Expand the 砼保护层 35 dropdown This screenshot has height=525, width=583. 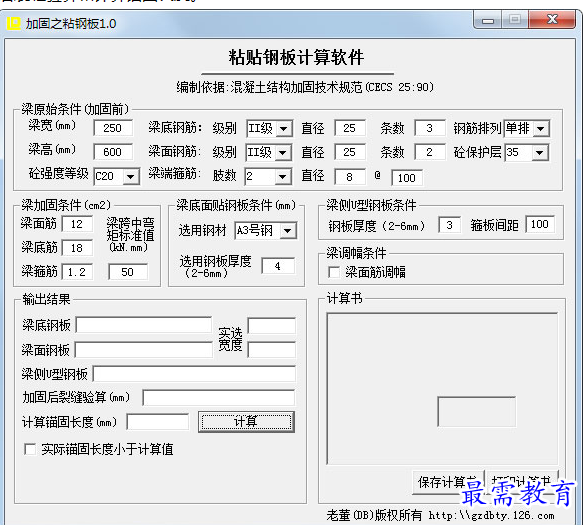(x=540, y=152)
